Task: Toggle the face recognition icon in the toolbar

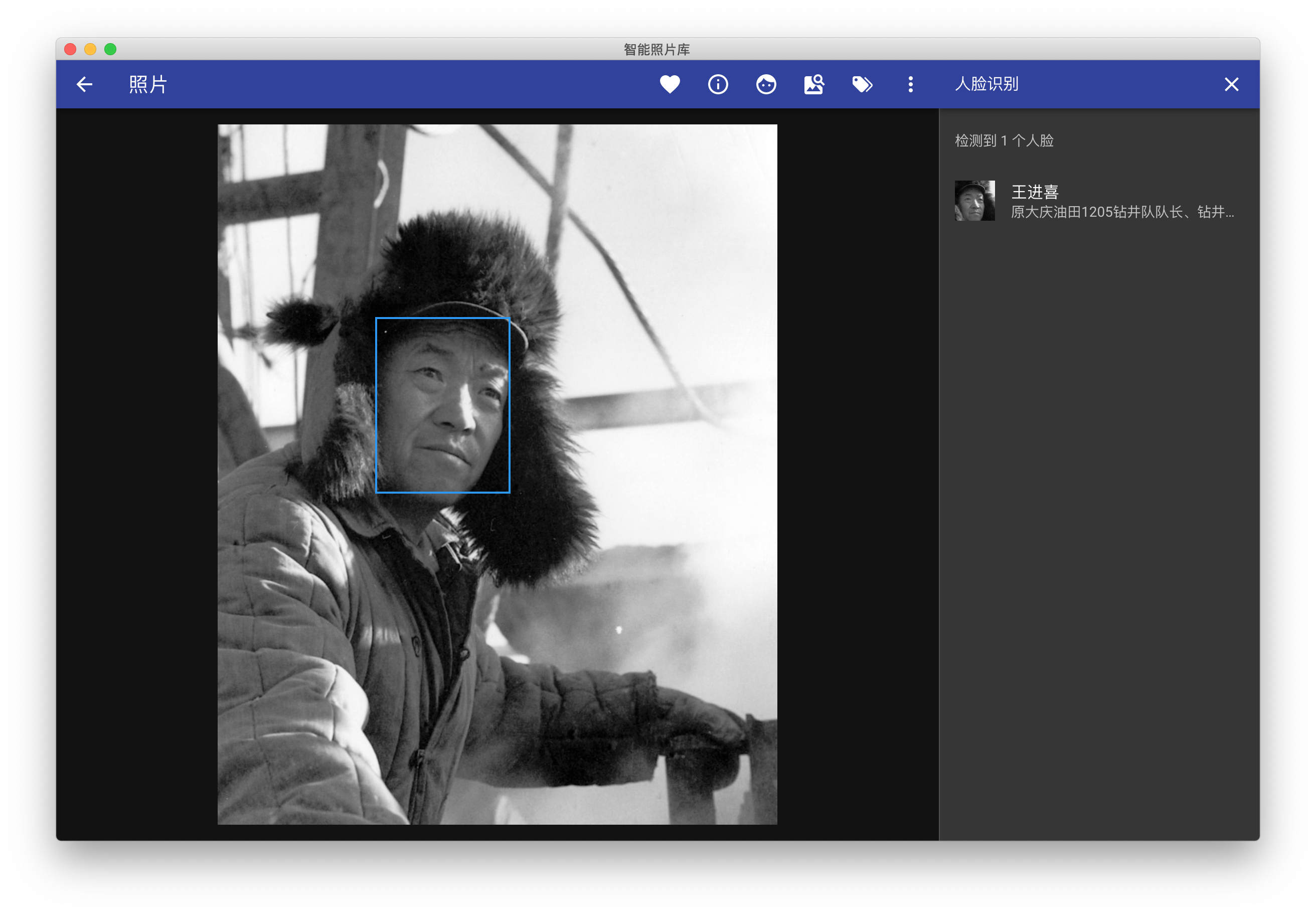Action: click(766, 84)
